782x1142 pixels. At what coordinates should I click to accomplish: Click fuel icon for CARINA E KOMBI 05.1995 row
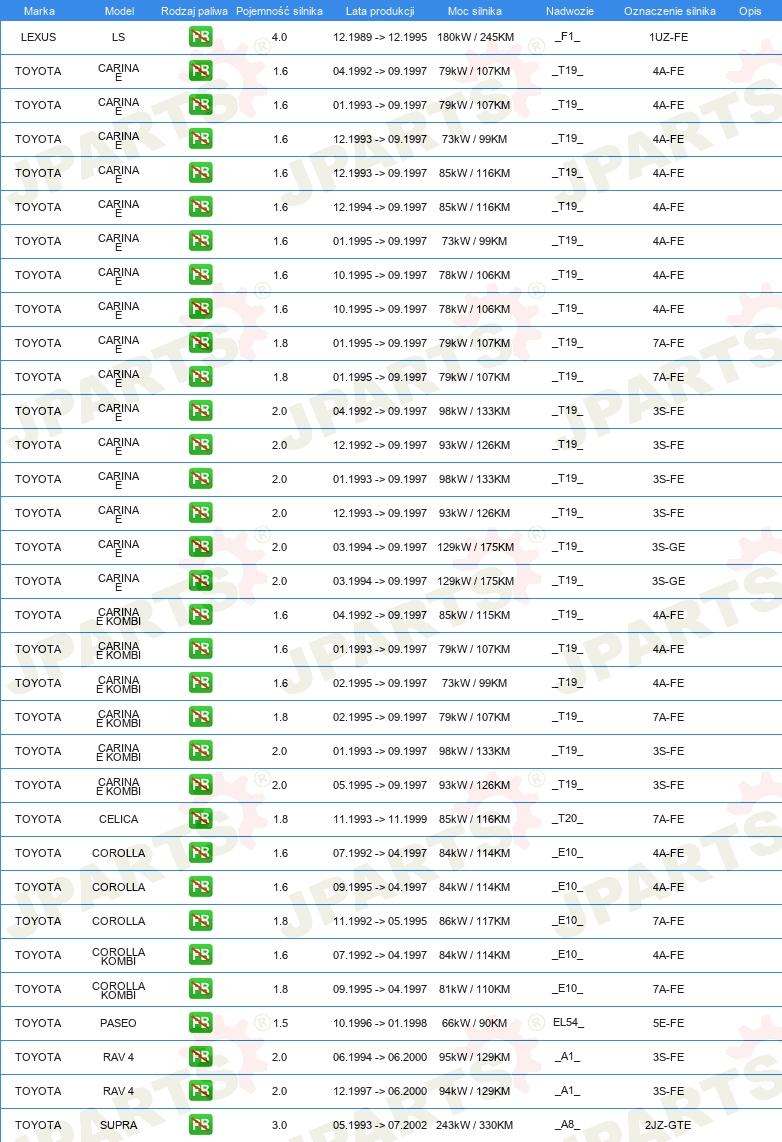click(x=200, y=784)
